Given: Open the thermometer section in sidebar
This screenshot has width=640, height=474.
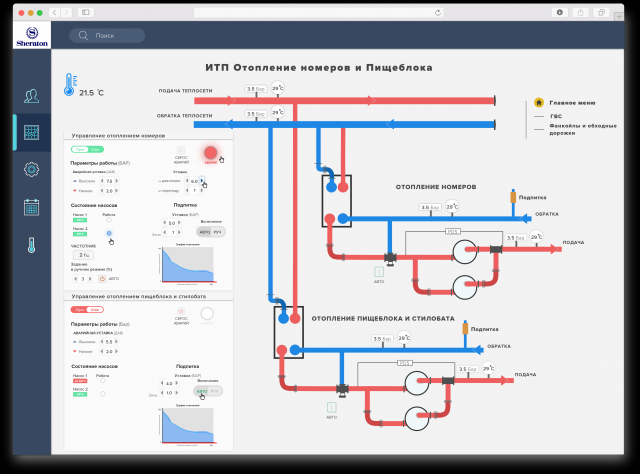Looking at the screenshot, I should click(31, 245).
